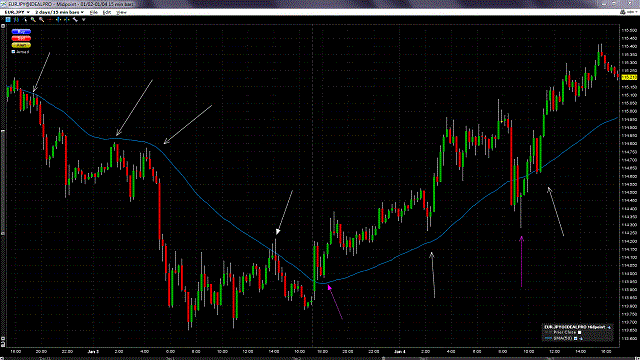Click the zoom-in magnifier icon
640x360 pixels.
pos(33,20)
